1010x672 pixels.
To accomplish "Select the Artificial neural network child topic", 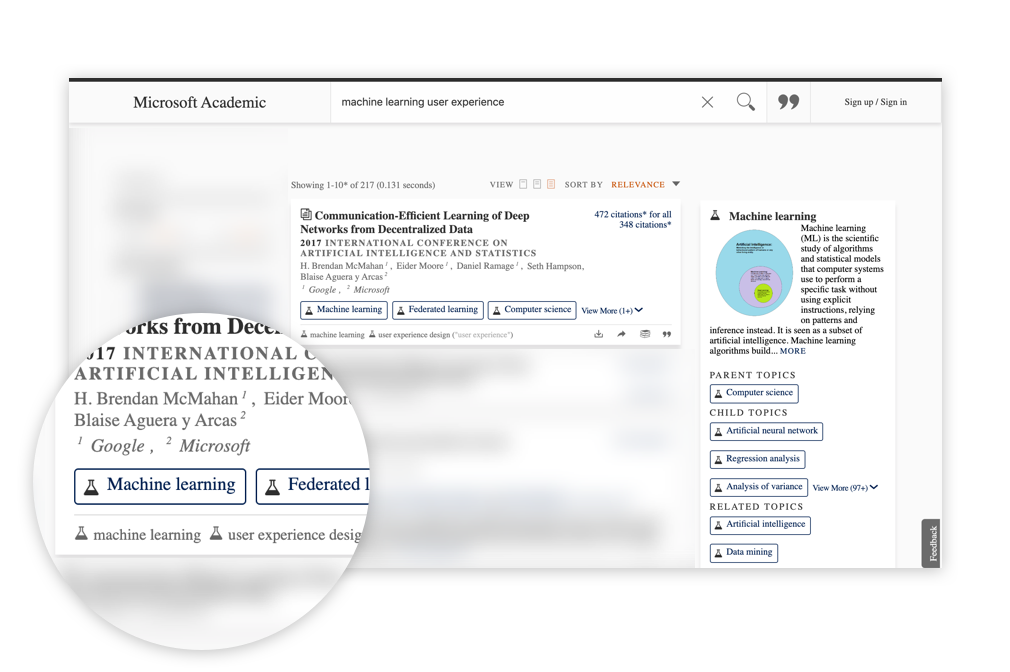I will 766,431.
